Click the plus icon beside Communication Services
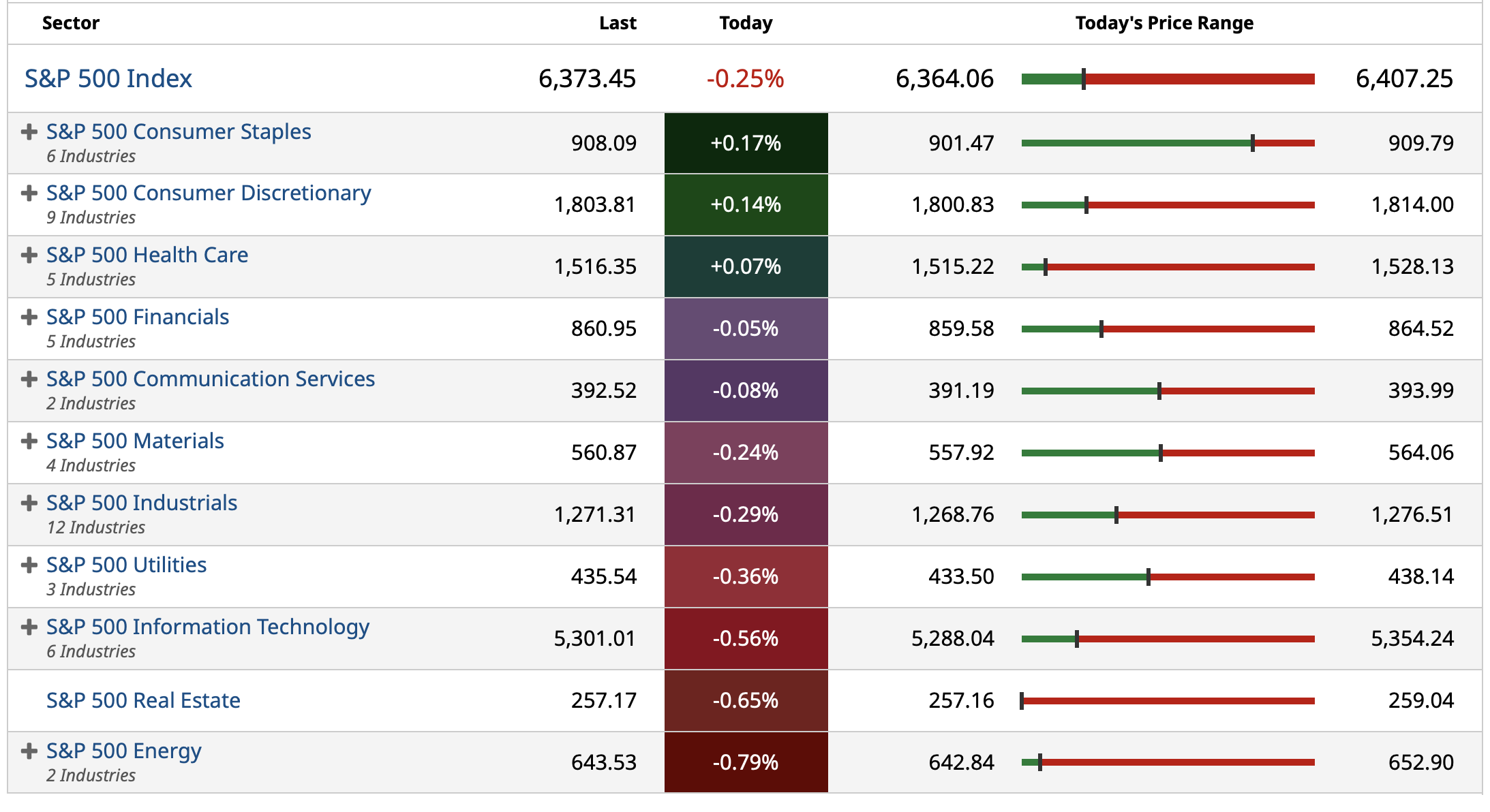Viewport: 1490px width, 812px height. [x=29, y=379]
